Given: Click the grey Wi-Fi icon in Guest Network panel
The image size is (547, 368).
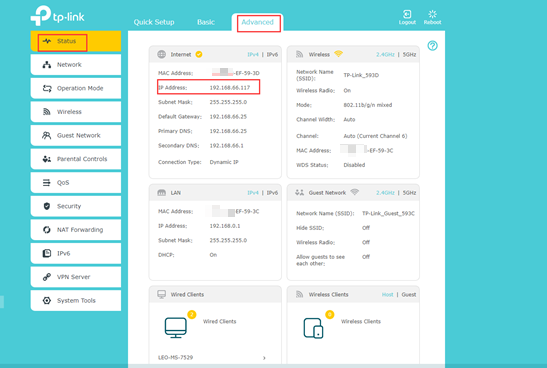Looking at the screenshot, I should (x=355, y=192).
